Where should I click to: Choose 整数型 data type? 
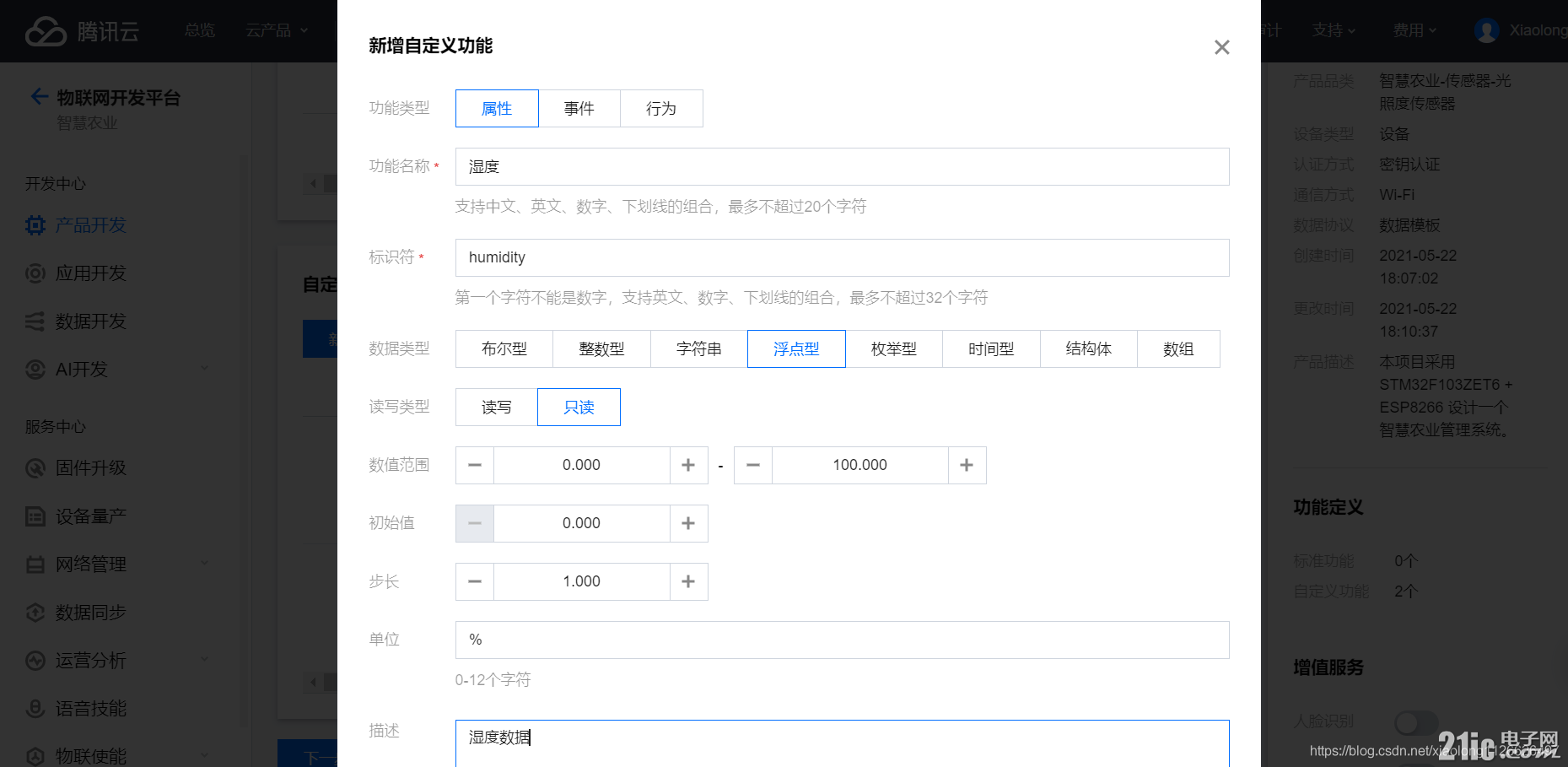[601, 349]
